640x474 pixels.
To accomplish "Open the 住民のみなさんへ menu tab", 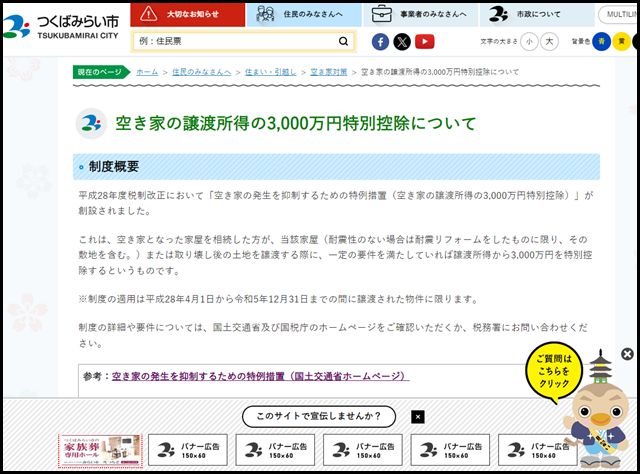I will [304, 14].
